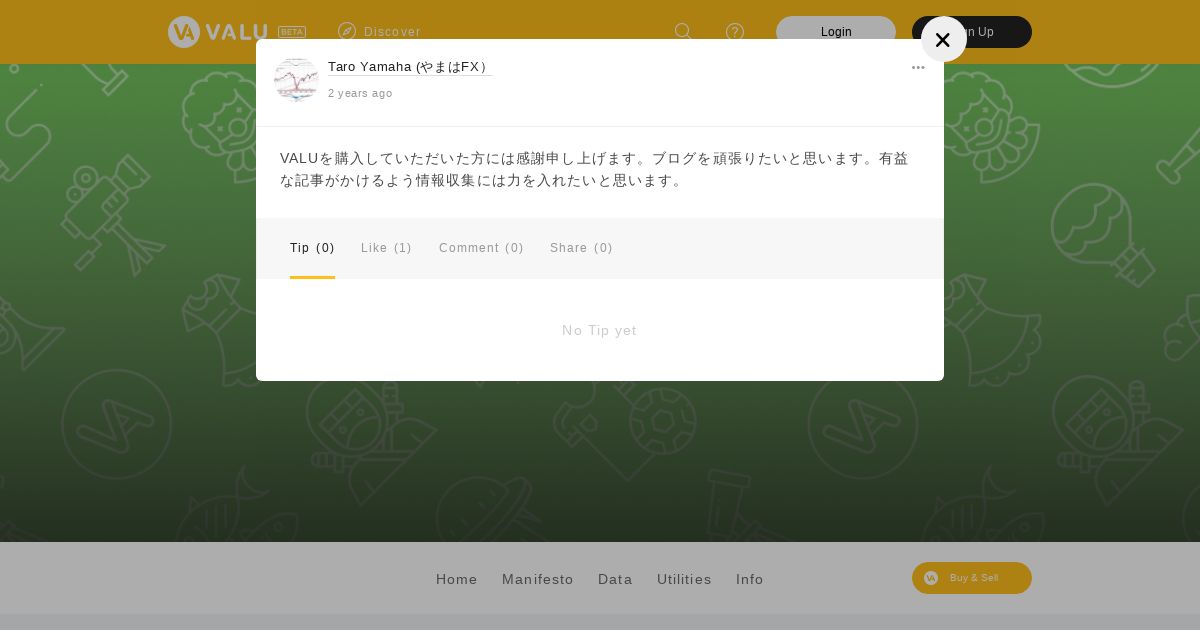Image resolution: width=1200 pixels, height=630 pixels.
Task: Open the Home footer link
Action: (457, 579)
